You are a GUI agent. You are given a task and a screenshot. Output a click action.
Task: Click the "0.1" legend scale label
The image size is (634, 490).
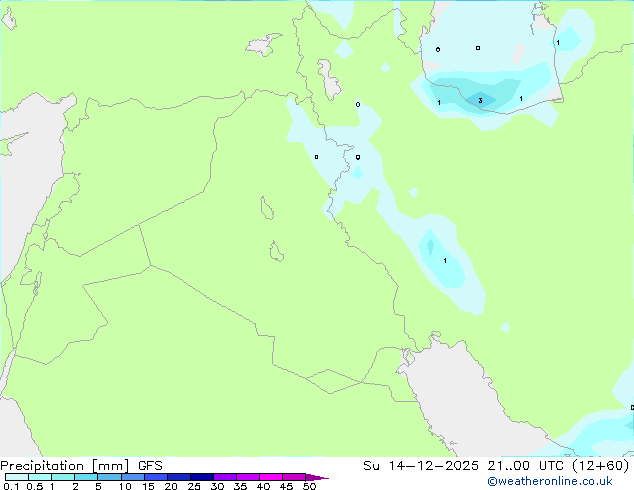11,486
